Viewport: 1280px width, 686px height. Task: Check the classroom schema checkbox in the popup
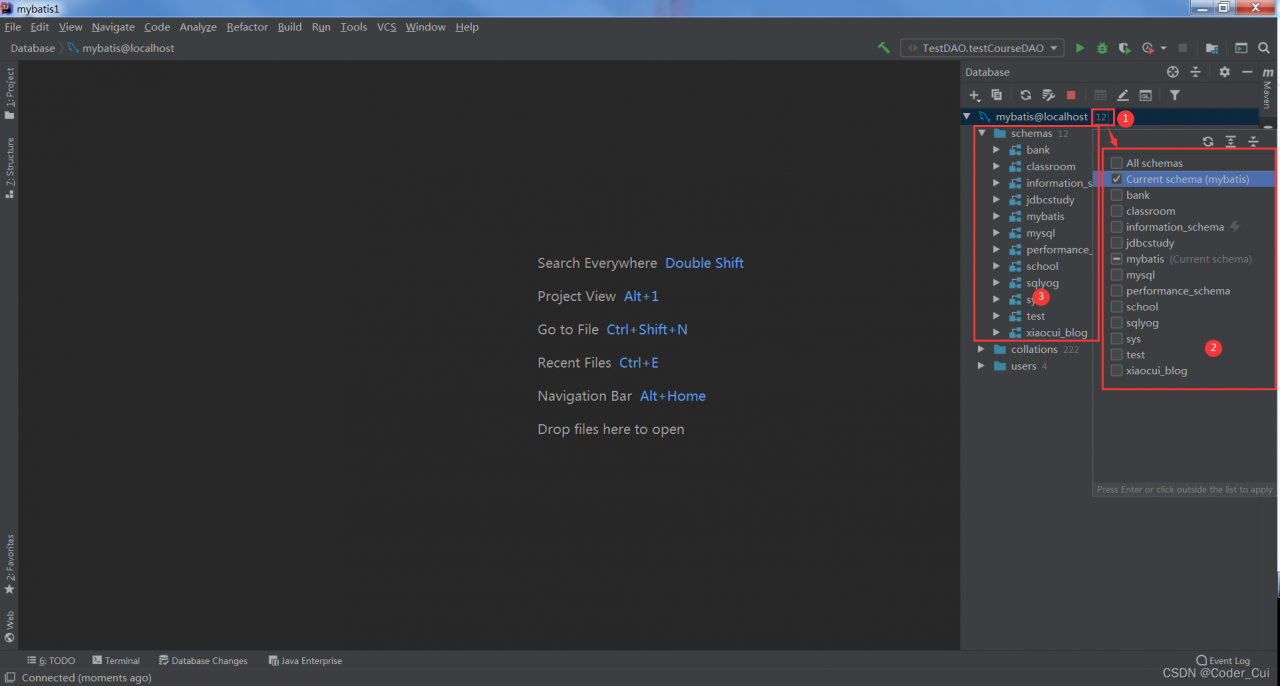pos(1117,211)
